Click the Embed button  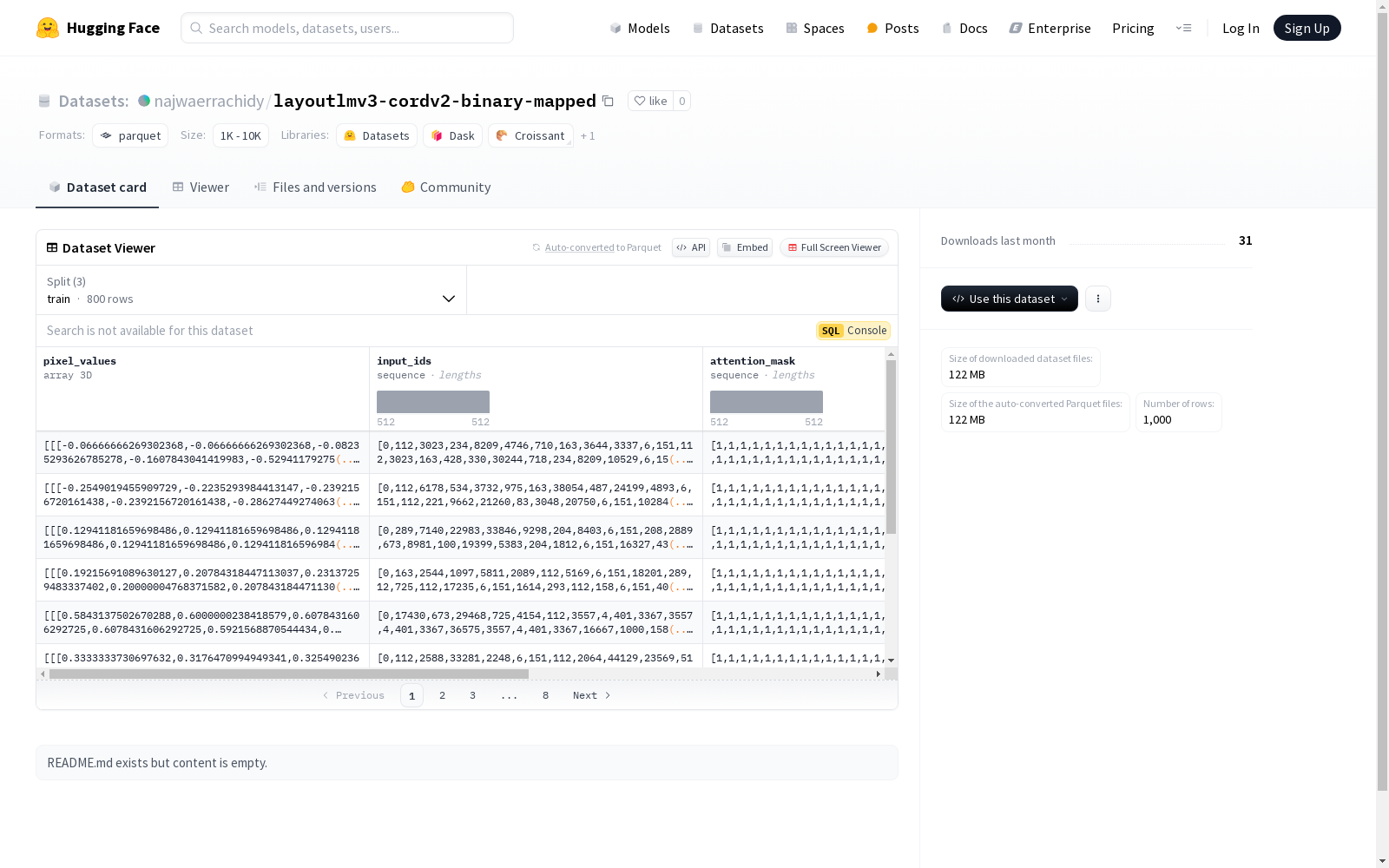[745, 247]
